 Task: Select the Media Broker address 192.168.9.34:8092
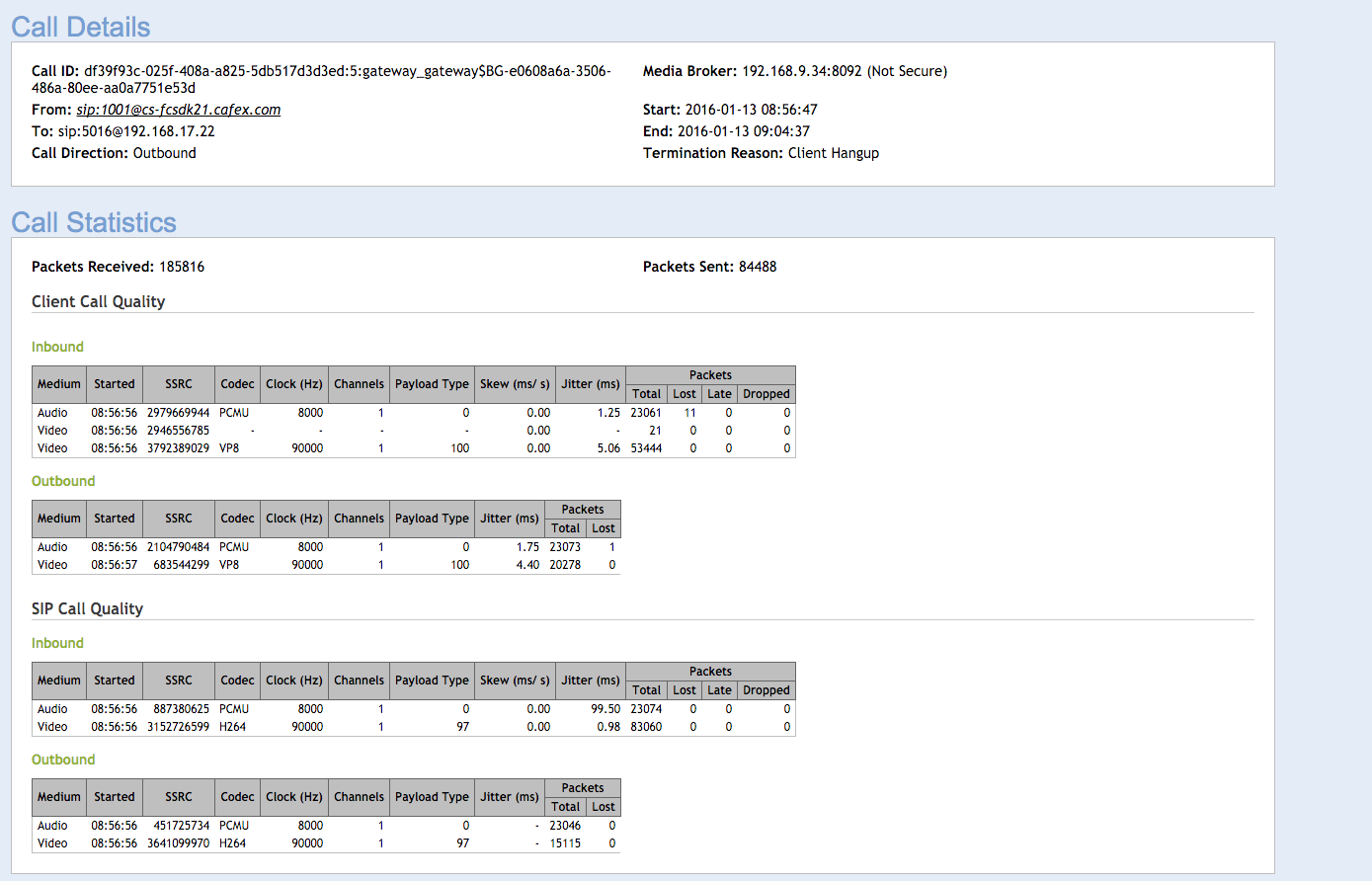[802, 71]
